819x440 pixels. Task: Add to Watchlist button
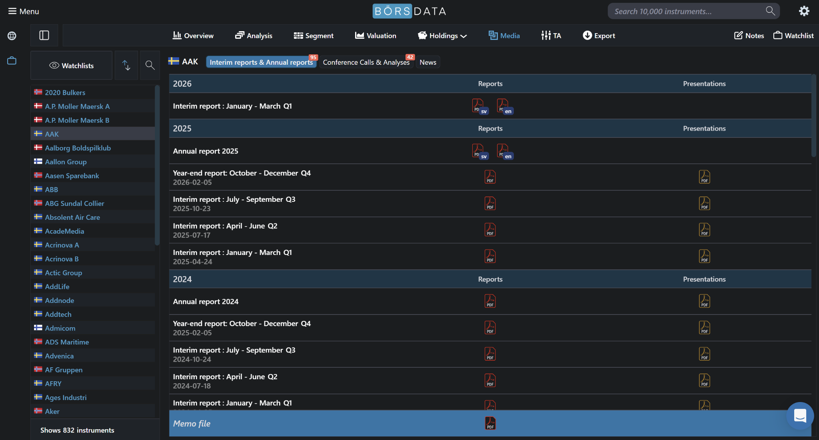793,36
